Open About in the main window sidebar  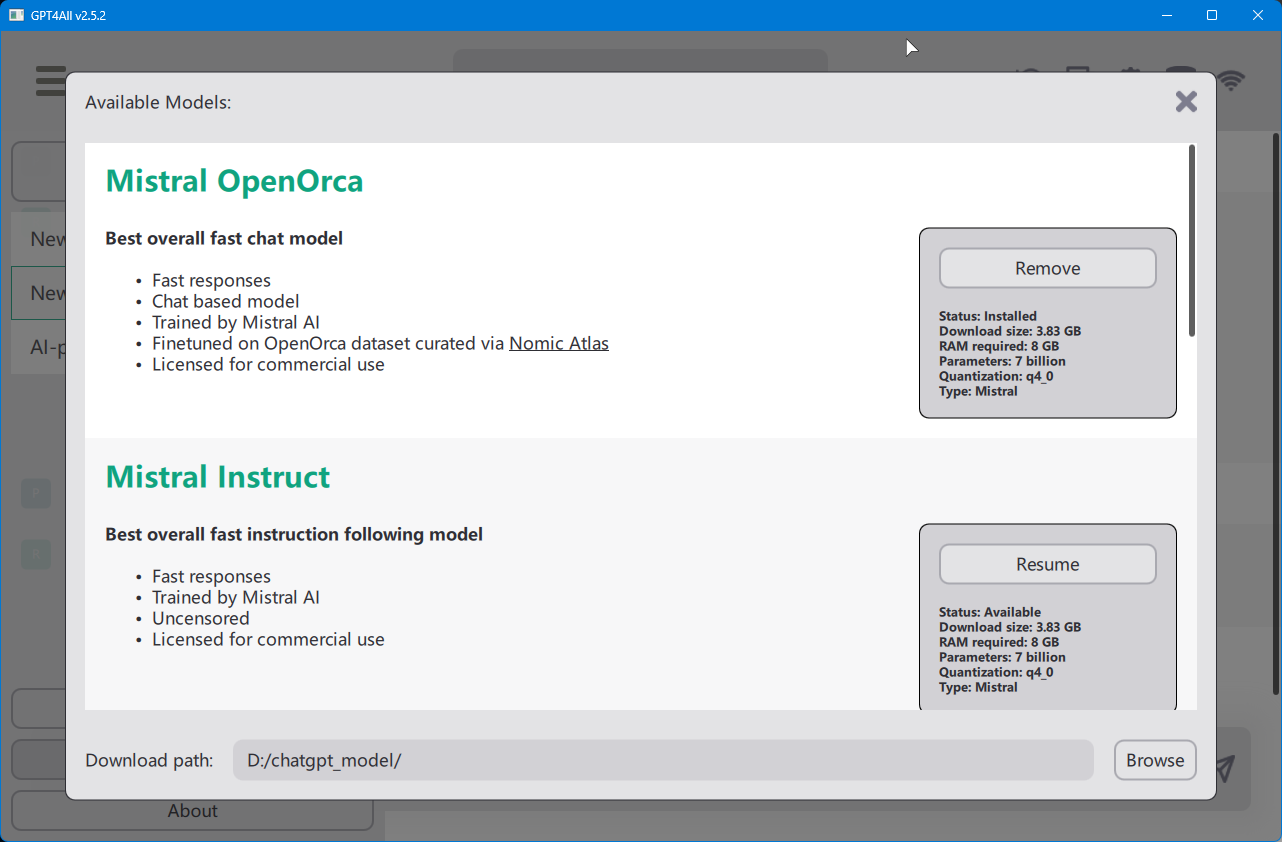[x=192, y=811]
